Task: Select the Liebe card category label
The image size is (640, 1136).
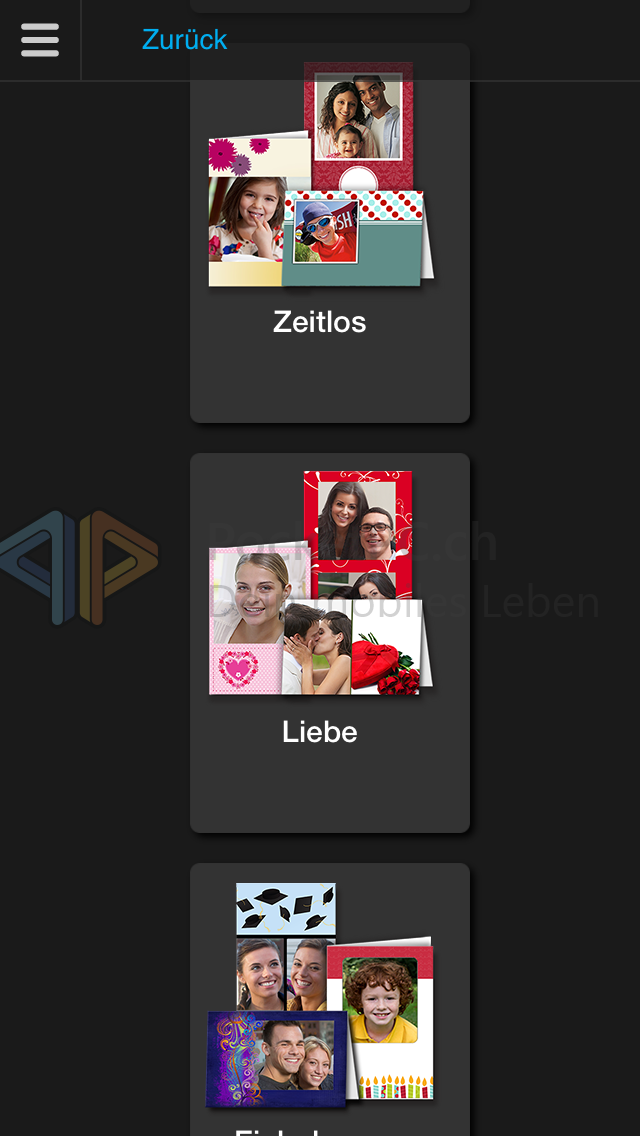Action: coord(320,732)
